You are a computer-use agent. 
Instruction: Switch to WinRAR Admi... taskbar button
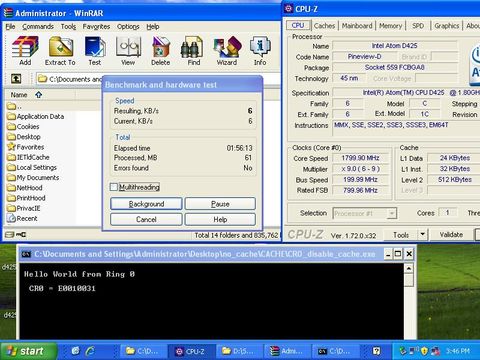click(x=287, y=351)
